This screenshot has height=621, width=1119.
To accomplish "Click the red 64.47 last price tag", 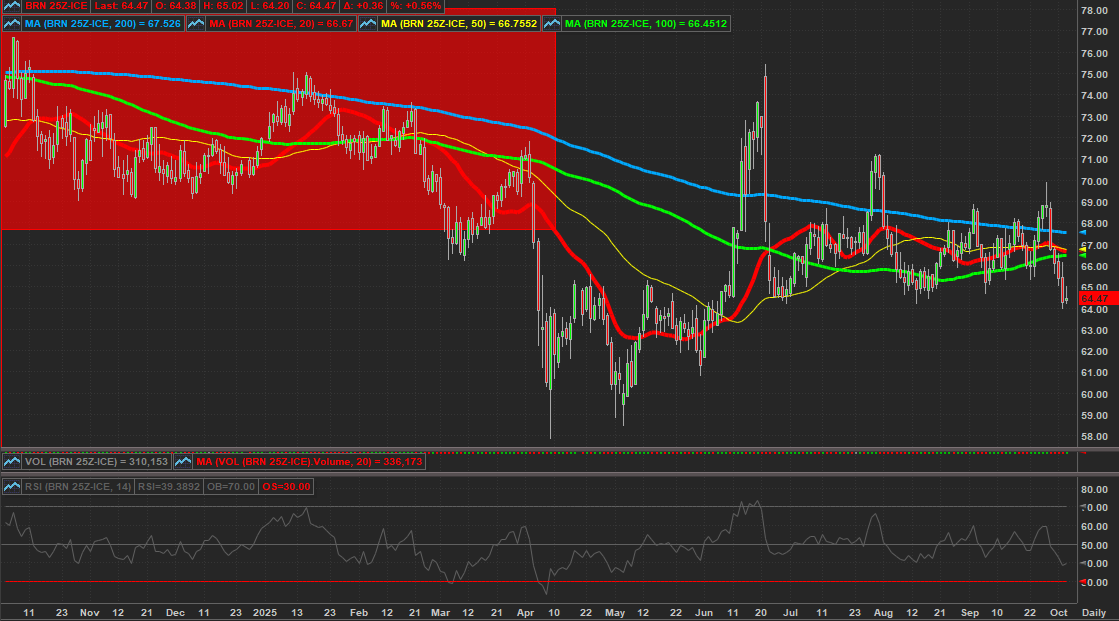I will [1096, 298].
